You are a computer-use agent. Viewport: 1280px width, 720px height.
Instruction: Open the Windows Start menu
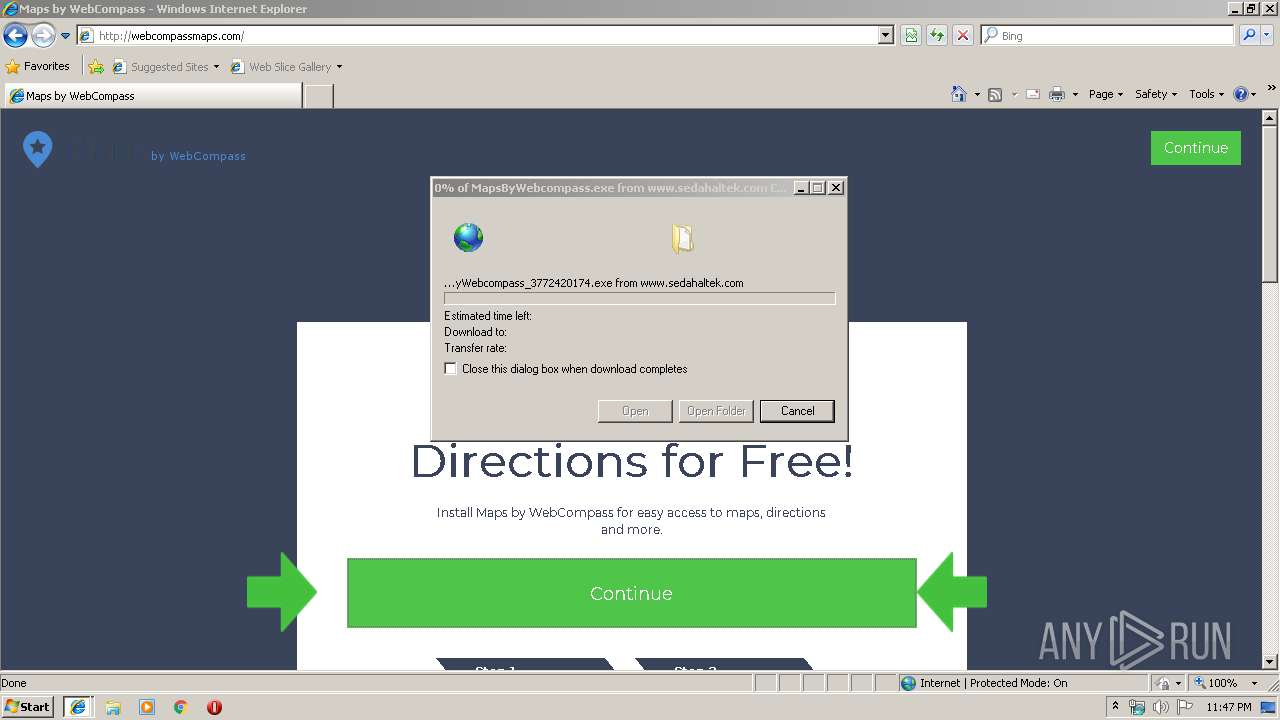pyautogui.click(x=28, y=707)
